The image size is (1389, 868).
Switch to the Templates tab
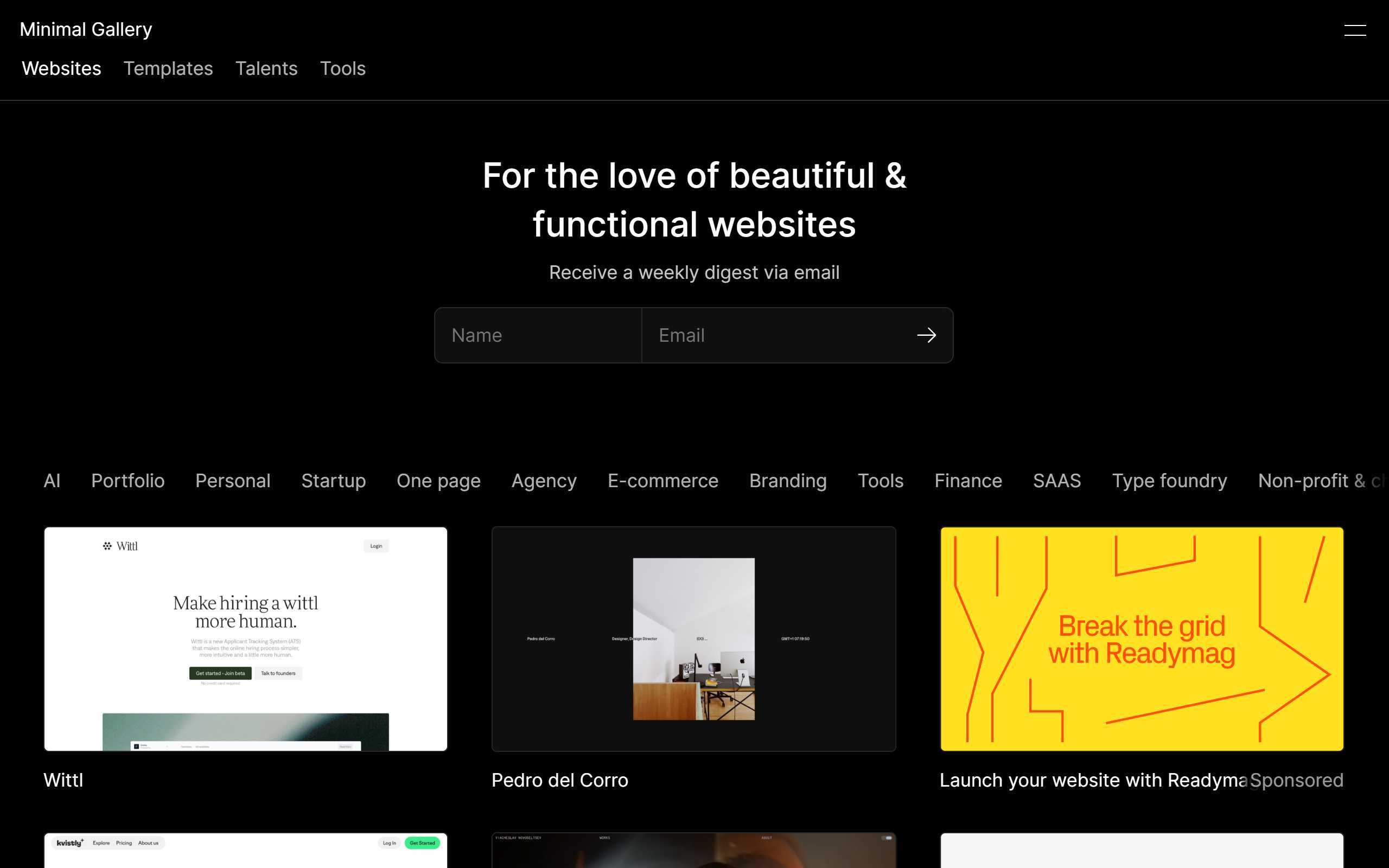click(168, 68)
